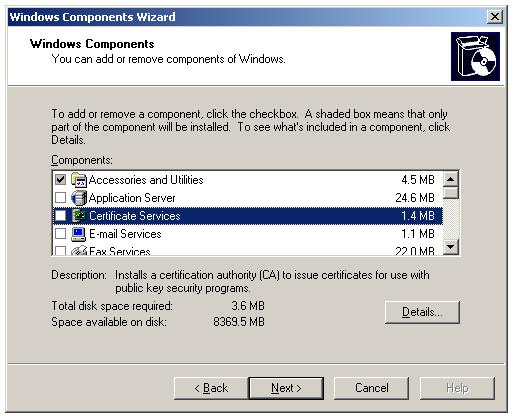Image resolution: width=517 pixels, height=417 pixels.
Task: Select the Application Server component
Action: point(248,198)
